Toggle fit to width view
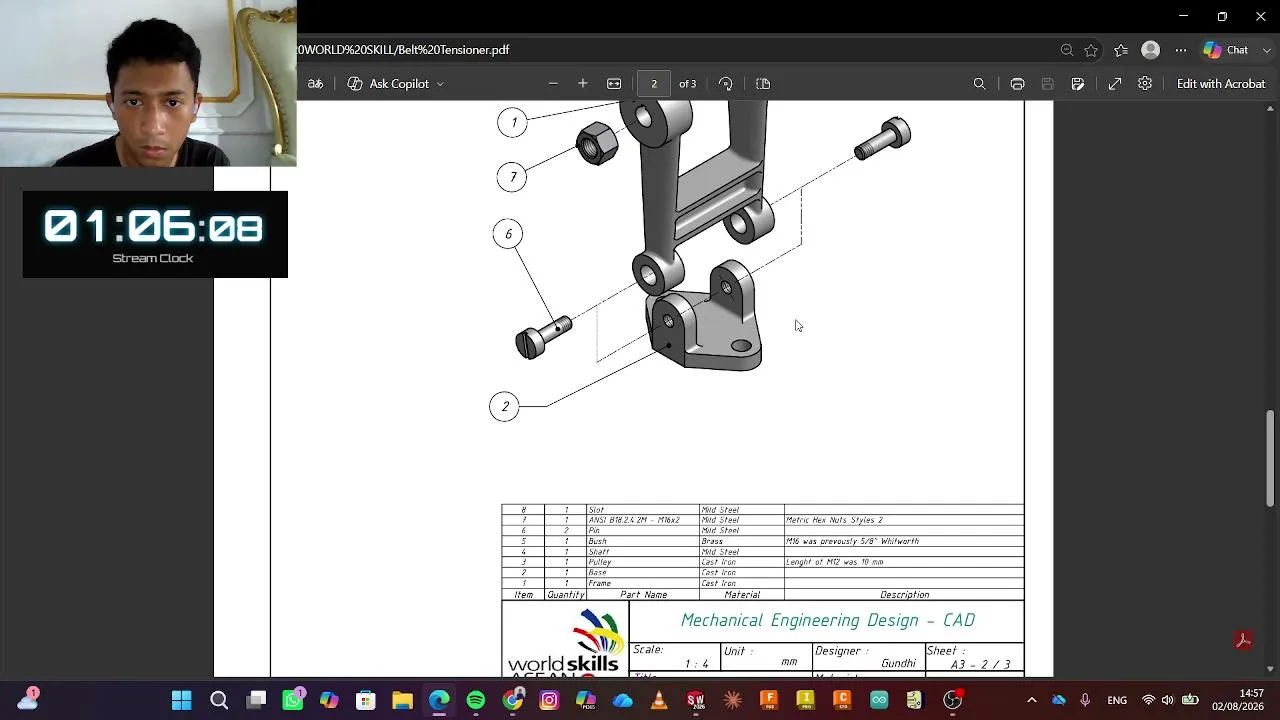The height and width of the screenshot is (720, 1280). [614, 84]
